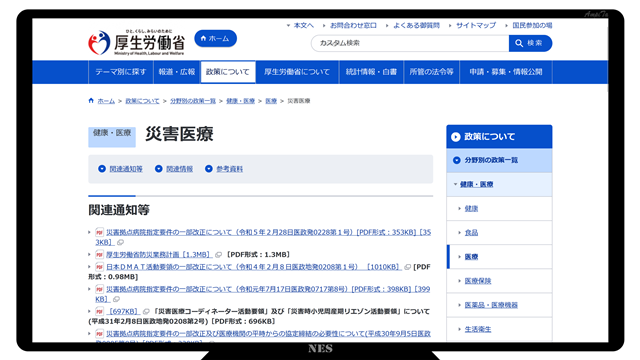Image resolution: width=640 pixels, height=360 pixels.
Task: Click the new-window icon after 厚生労働省防災業務計画 link
Action: pyautogui.click(x=218, y=255)
